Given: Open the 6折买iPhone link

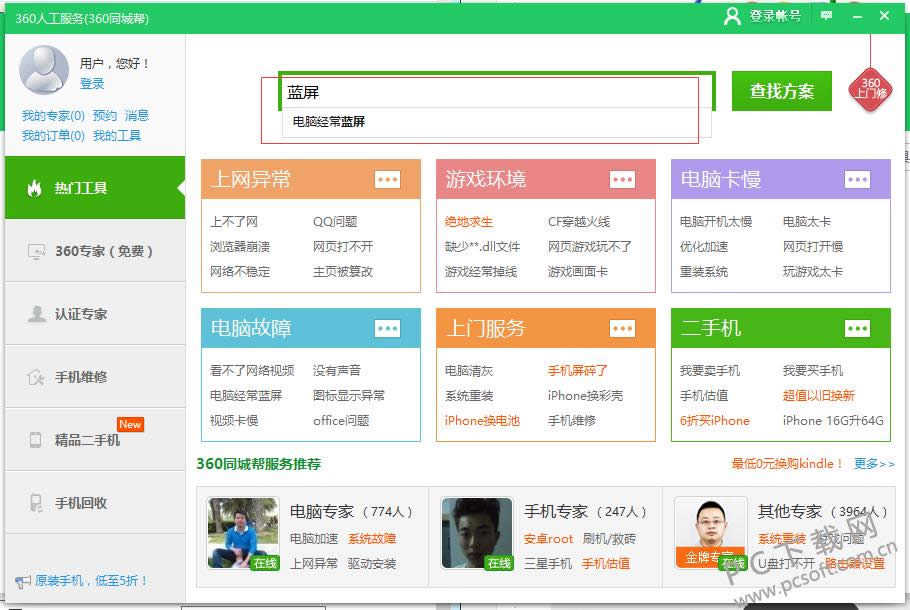Looking at the screenshot, I should [x=714, y=420].
